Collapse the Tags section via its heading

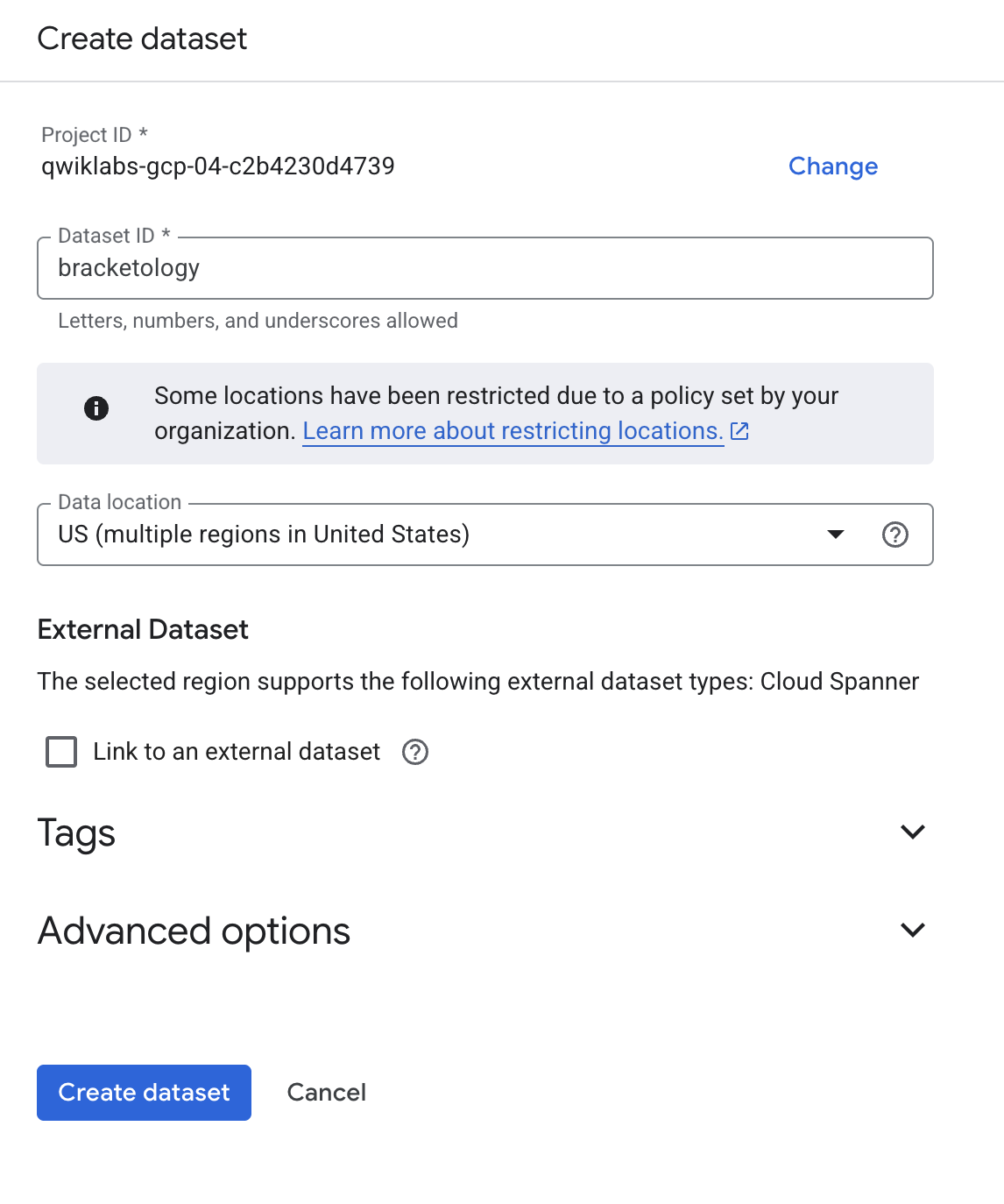(76, 832)
